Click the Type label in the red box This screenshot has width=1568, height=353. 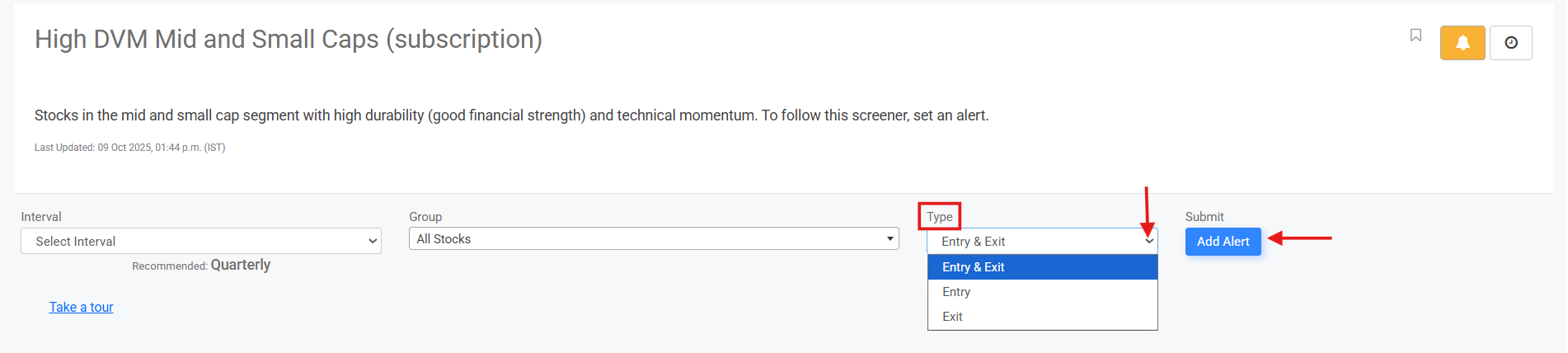[x=939, y=217]
